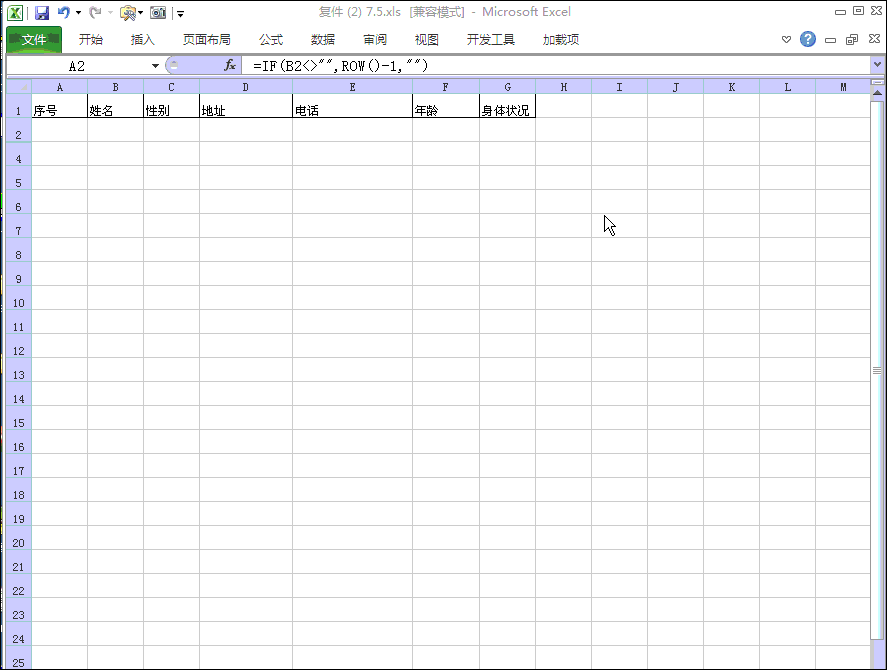Open the dropdown beside the print preview icon

tap(140, 12)
